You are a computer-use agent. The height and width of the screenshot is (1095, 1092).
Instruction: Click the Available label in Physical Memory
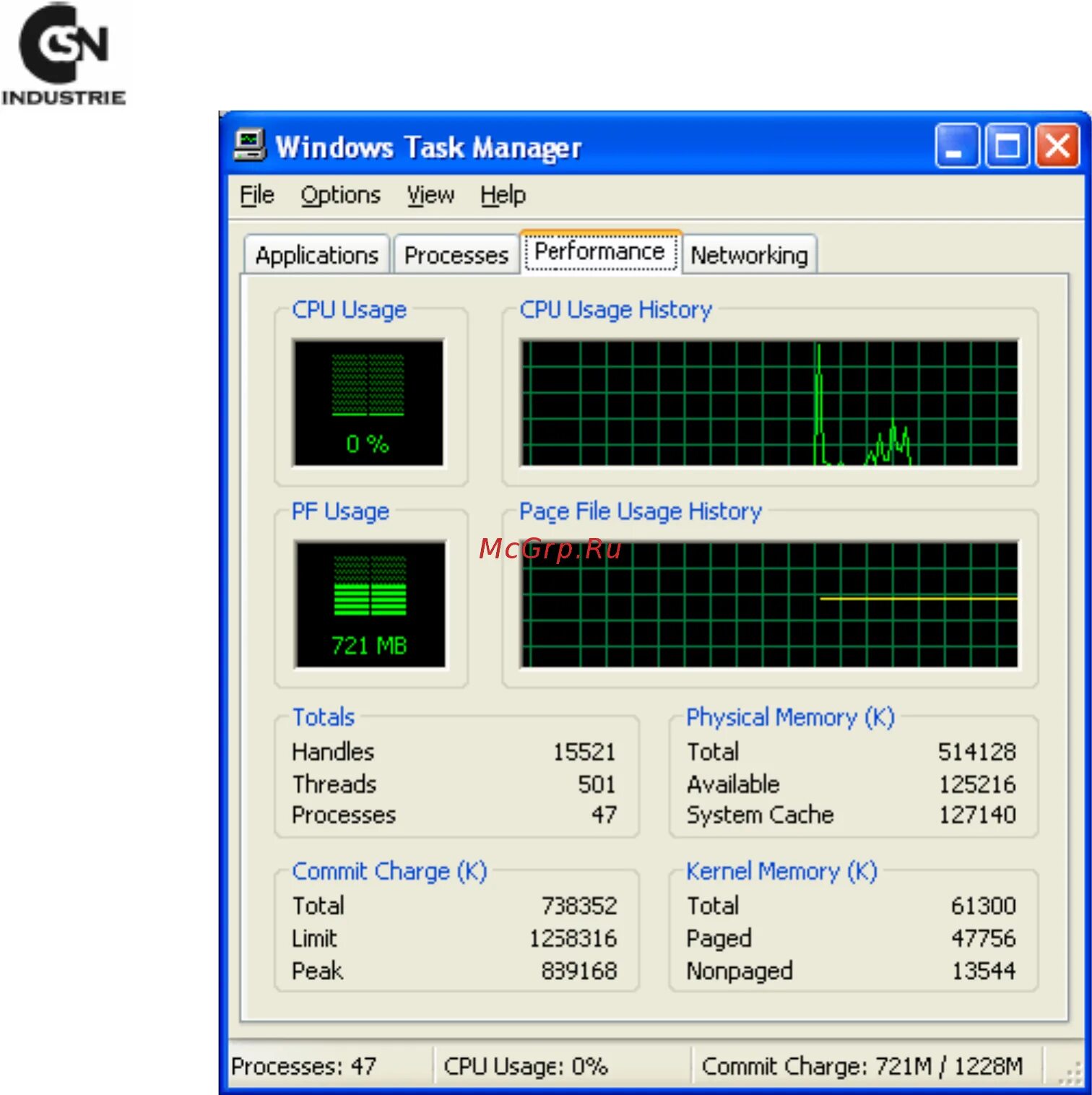tap(733, 784)
